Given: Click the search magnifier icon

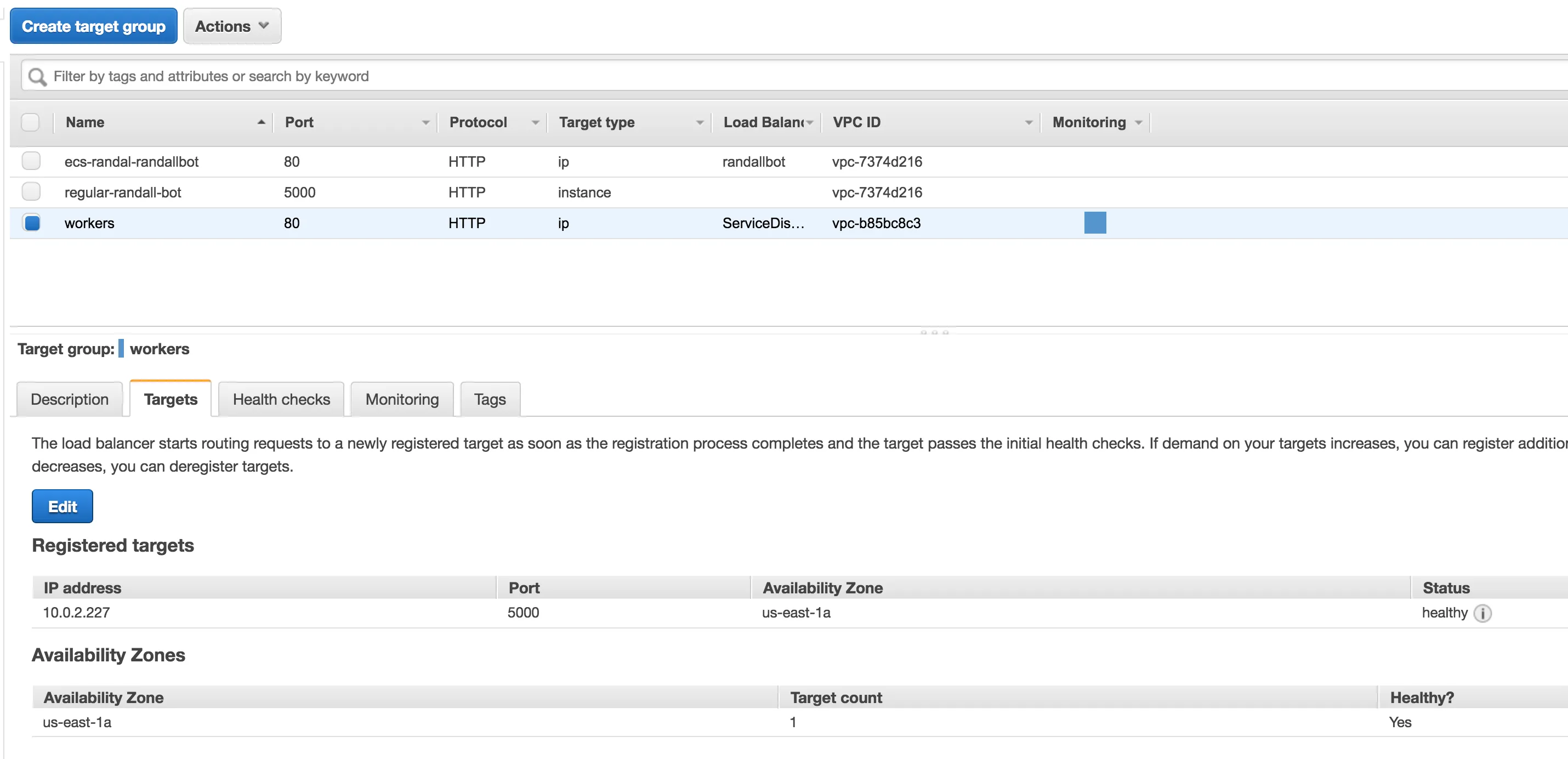Looking at the screenshot, I should 37,77.
